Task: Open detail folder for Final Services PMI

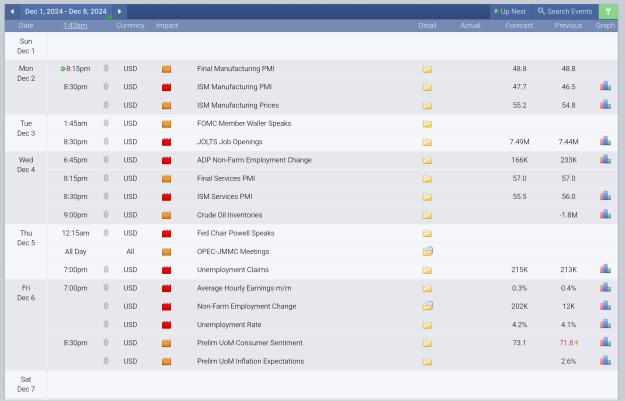Action: pos(427,179)
